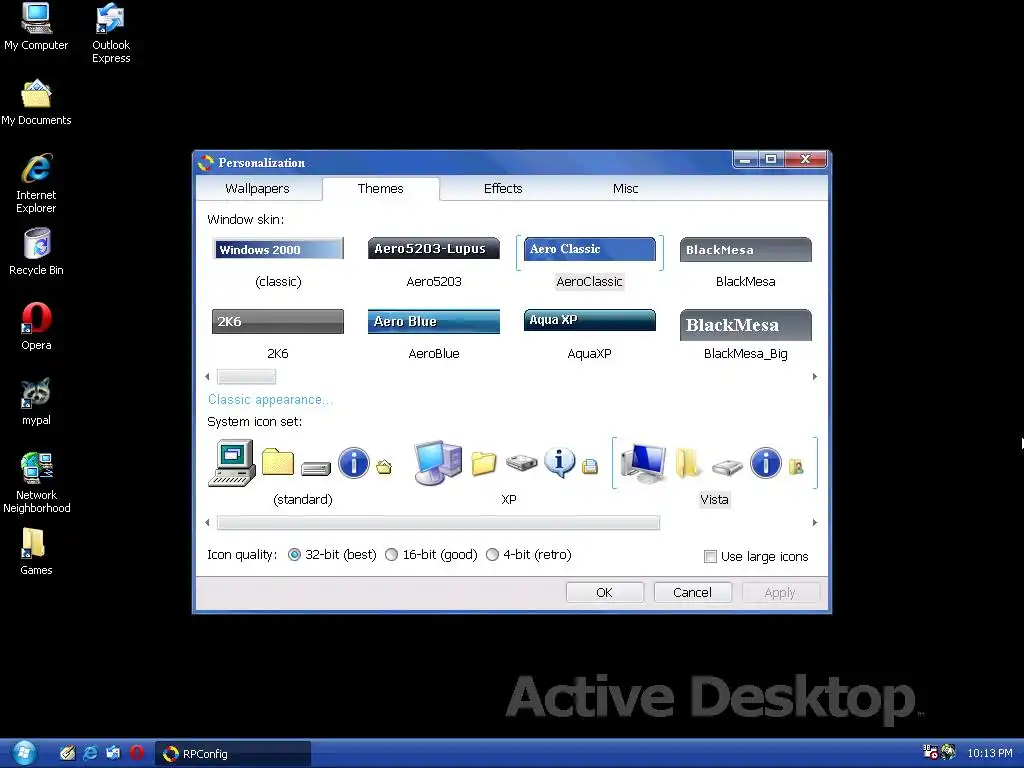Choose the BlackMesa_Big window skin
This screenshot has width=1024, height=768.
point(746,335)
